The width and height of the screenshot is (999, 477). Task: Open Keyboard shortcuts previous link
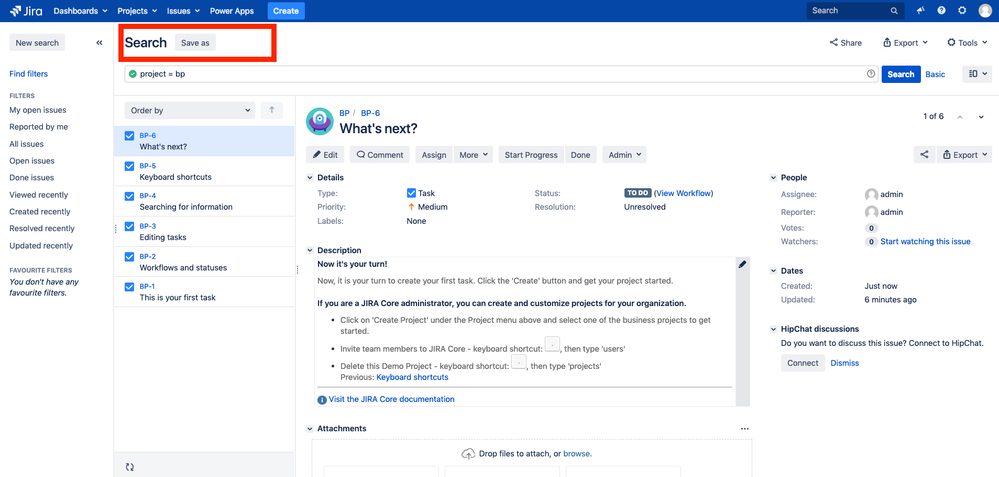pyautogui.click(x=412, y=377)
